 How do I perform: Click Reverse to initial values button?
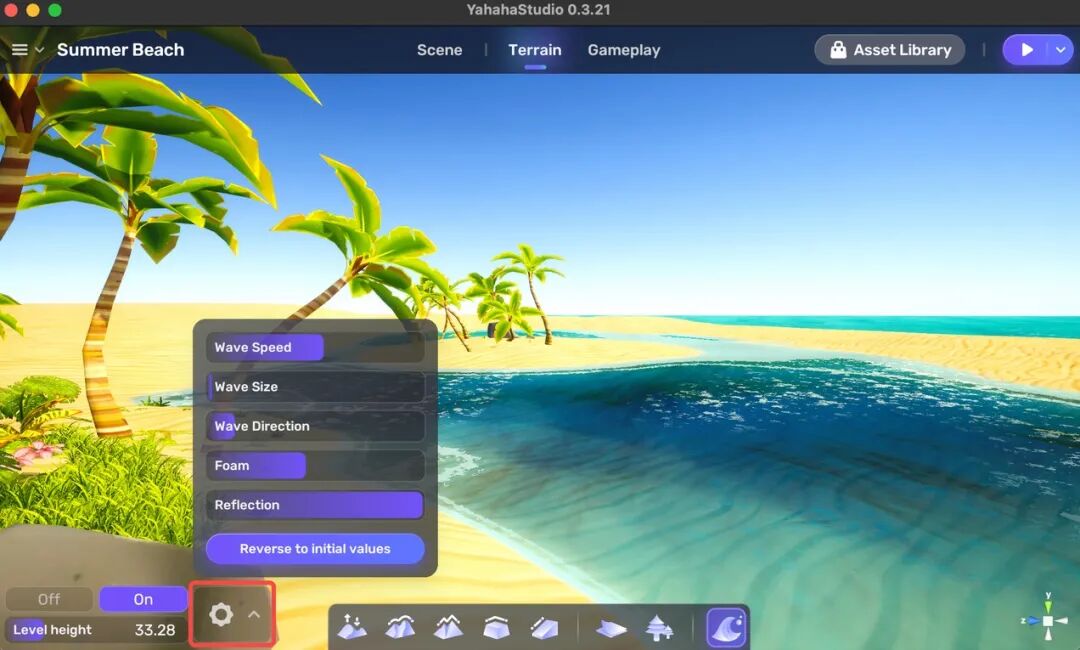click(315, 549)
